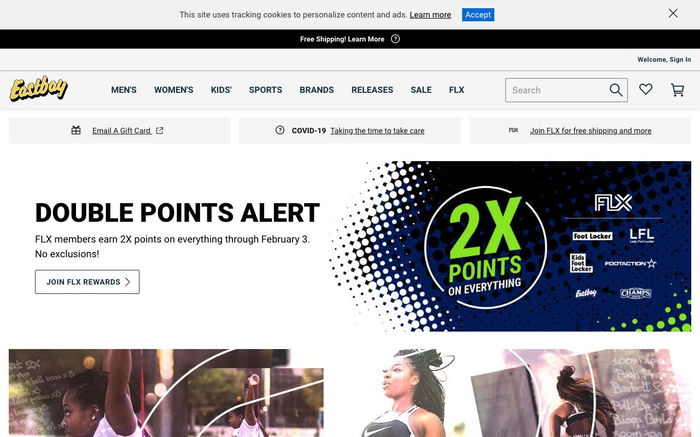Click the 2X Points banner image

click(x=510, y=246)
